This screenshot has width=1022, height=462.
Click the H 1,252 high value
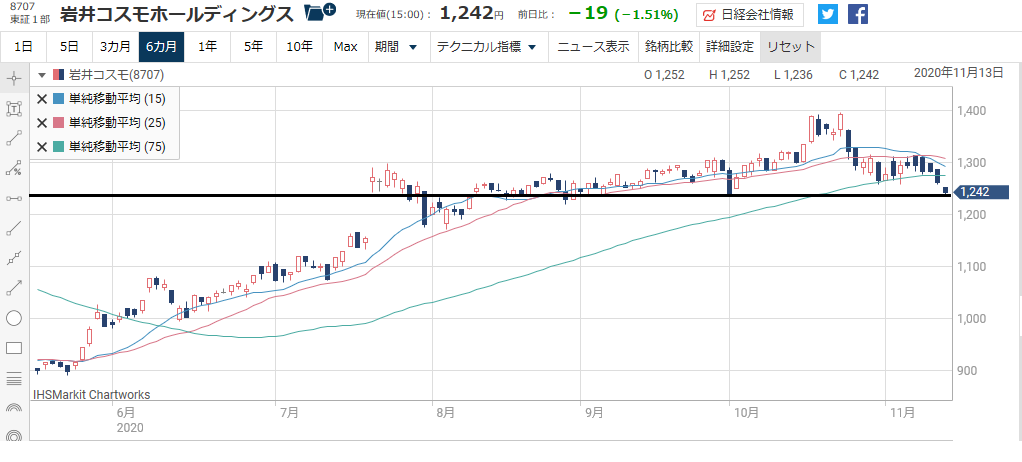(729, 75)
